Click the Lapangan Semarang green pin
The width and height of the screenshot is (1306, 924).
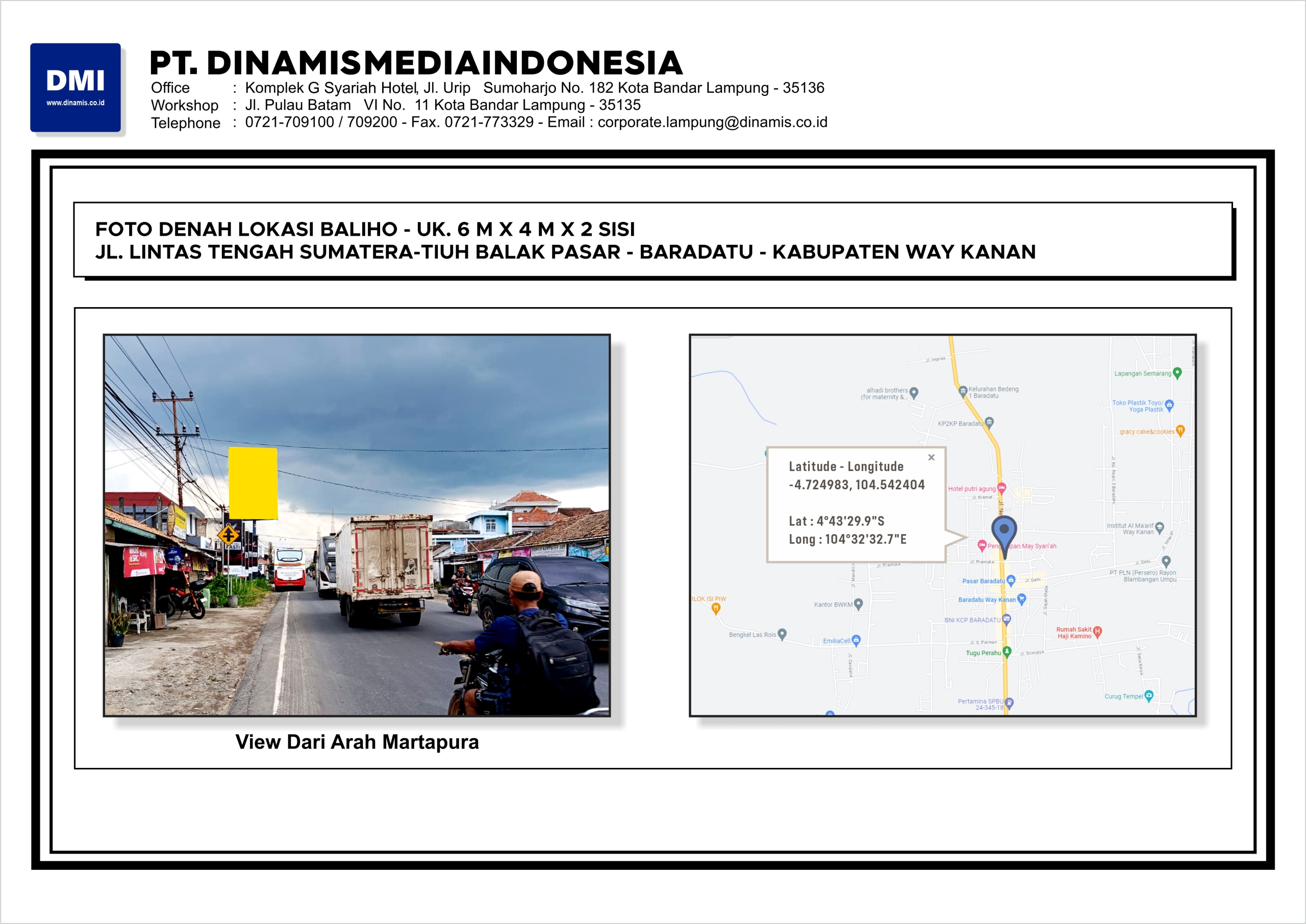1177,373
